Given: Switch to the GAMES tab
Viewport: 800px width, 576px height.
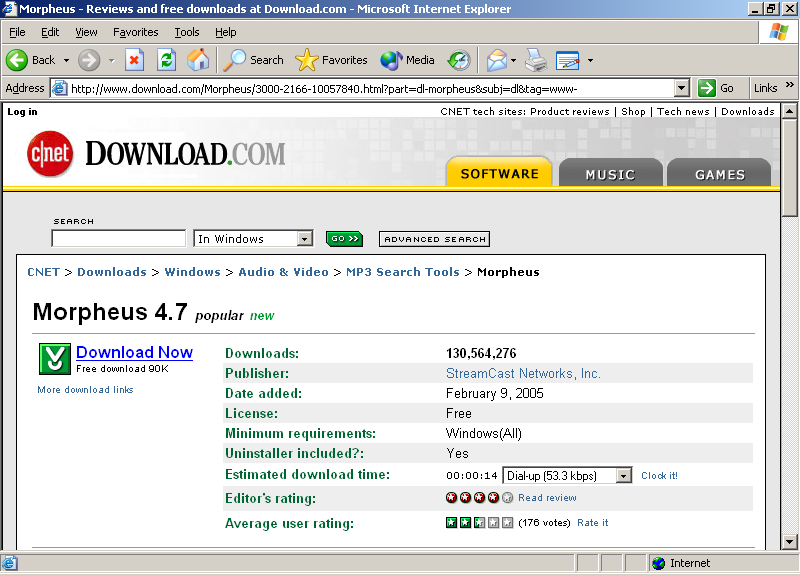Looking at the screenshot, I should (719, 173).
